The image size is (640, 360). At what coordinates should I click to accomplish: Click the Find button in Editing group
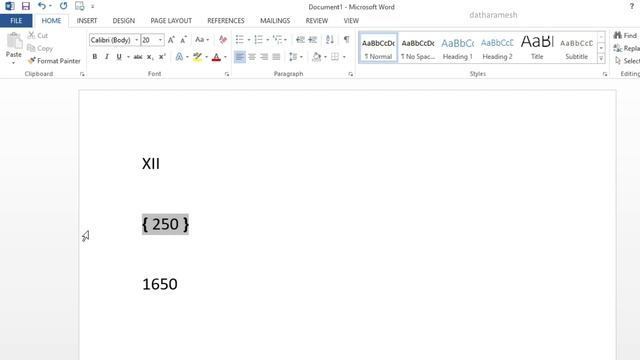625,36
